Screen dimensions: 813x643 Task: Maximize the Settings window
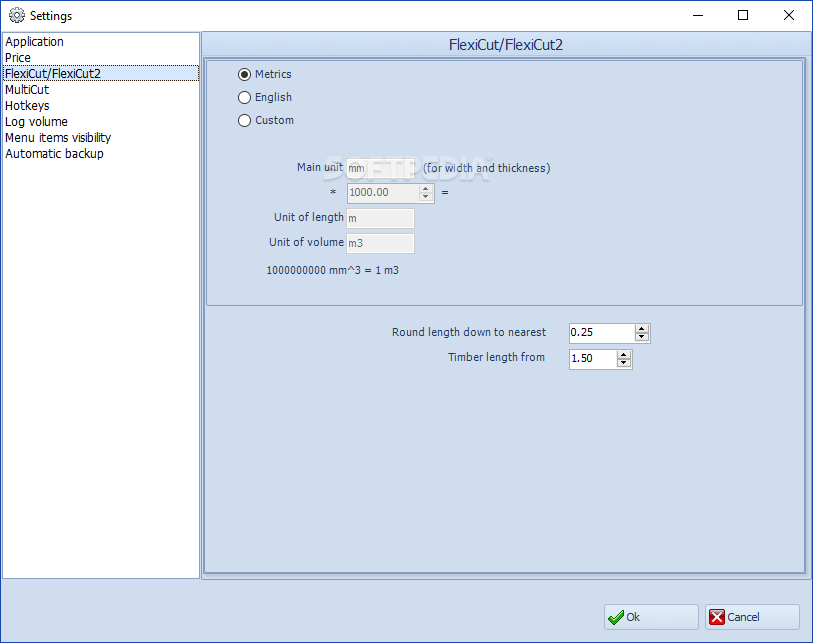pyautogui.click(x=742, y=15)
